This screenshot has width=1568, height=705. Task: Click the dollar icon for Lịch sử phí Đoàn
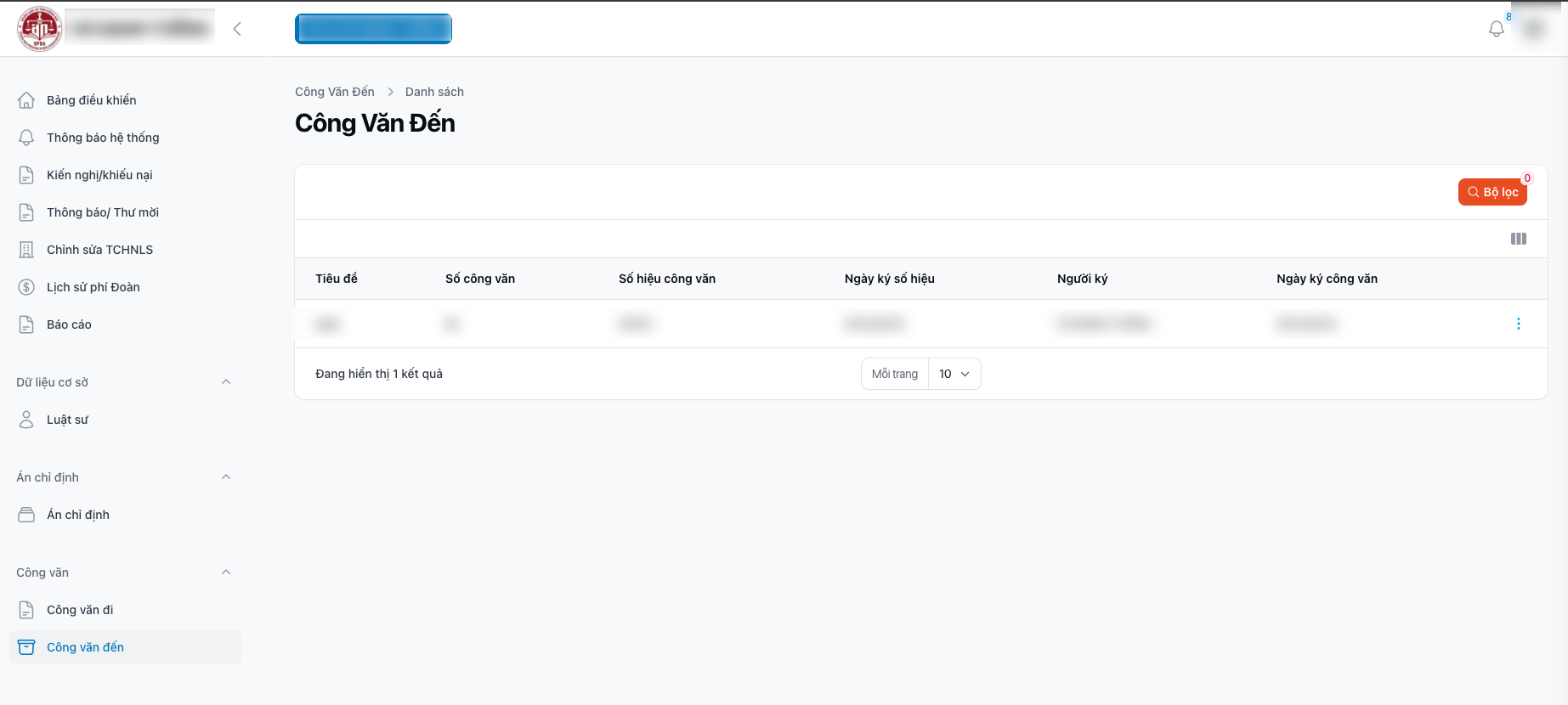[x=26, y=287]
